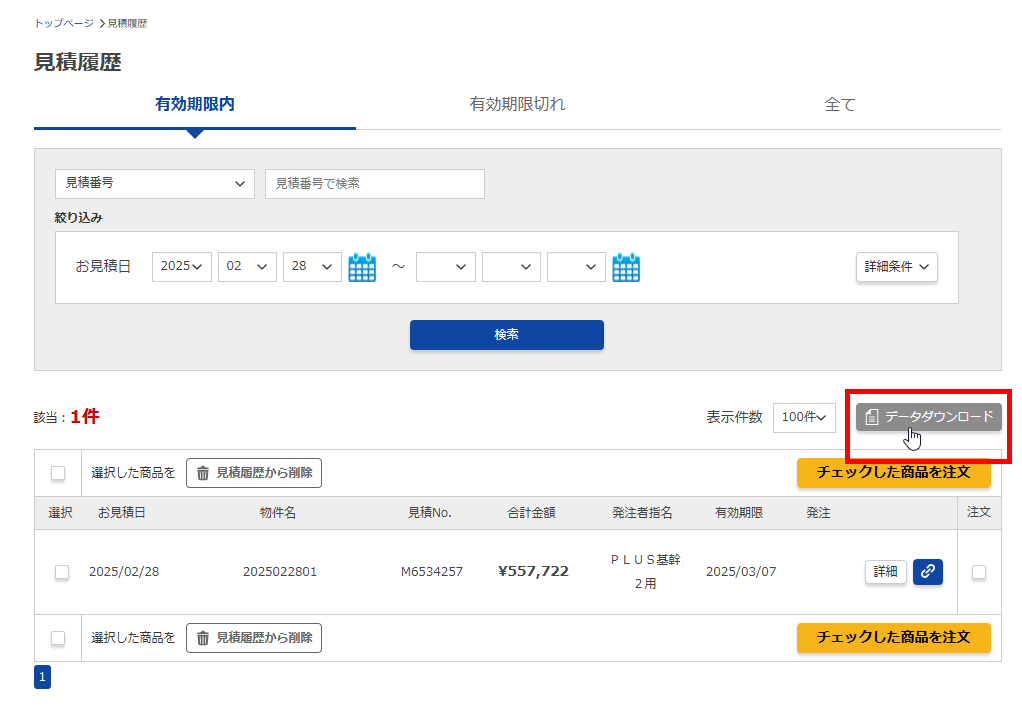Click the data download button
Viewport: 1022px width, 727px height.
click(x=929, y=416)
